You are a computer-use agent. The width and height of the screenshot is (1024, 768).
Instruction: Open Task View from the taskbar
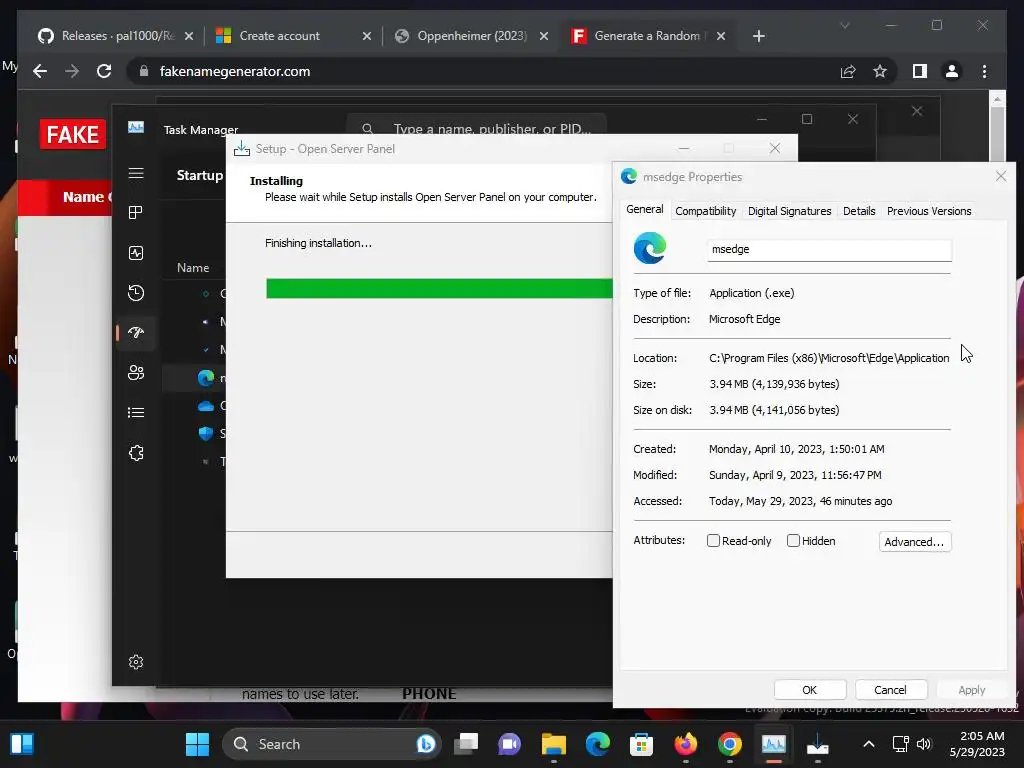(x=466, y=744)
